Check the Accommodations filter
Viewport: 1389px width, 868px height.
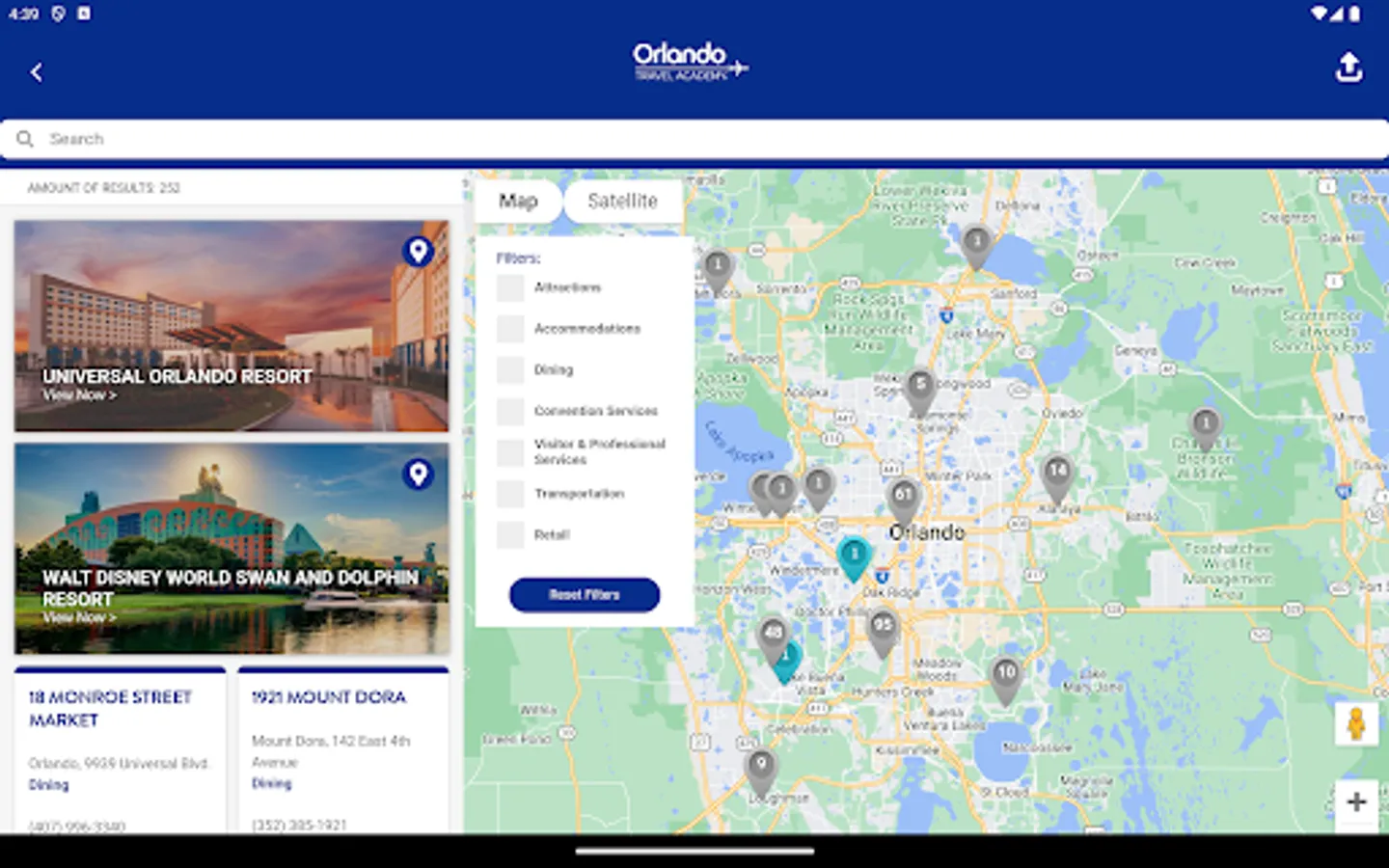[510, 329]
